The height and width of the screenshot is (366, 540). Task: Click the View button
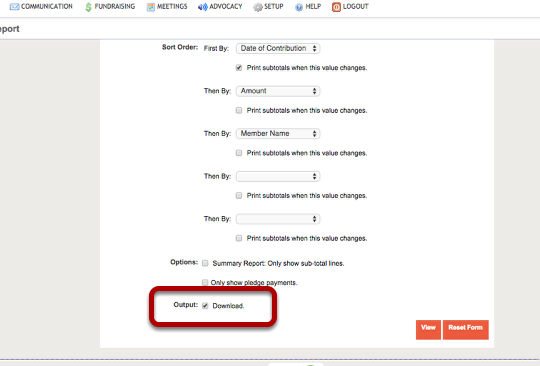pos(428,330)
